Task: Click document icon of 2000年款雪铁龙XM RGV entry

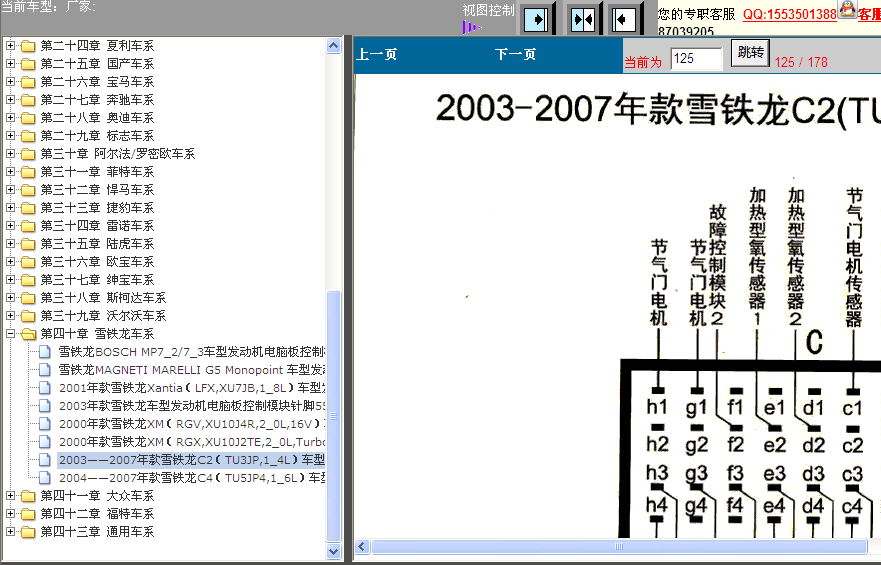Action: click(44, 423)
